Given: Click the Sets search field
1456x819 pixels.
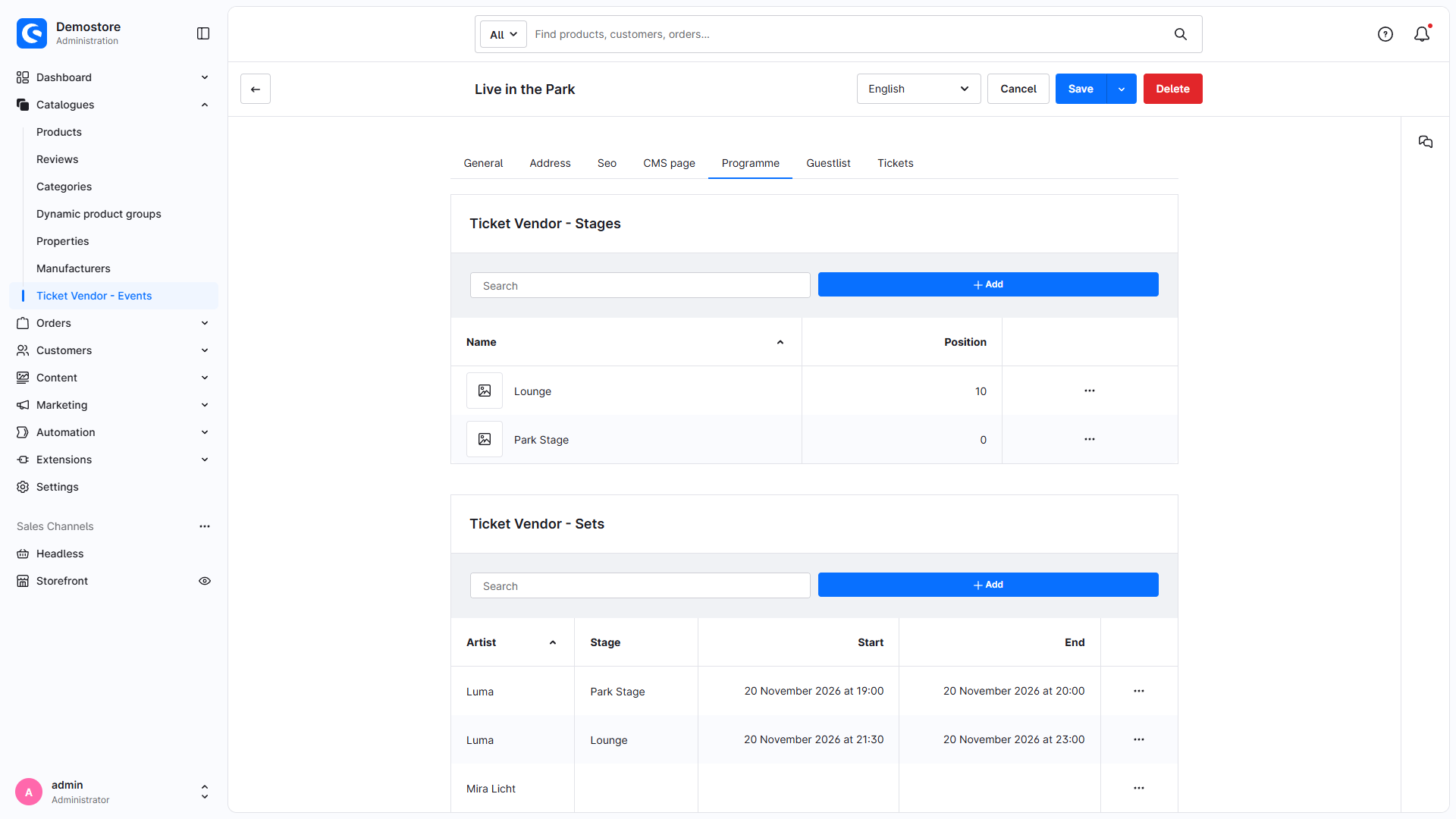Looking at the screenshot, I should point(640,585).
